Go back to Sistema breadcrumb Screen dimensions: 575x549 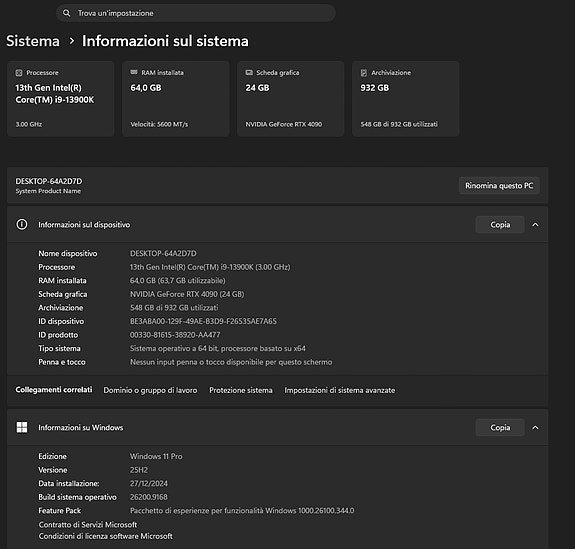click(x=33, y=41)
